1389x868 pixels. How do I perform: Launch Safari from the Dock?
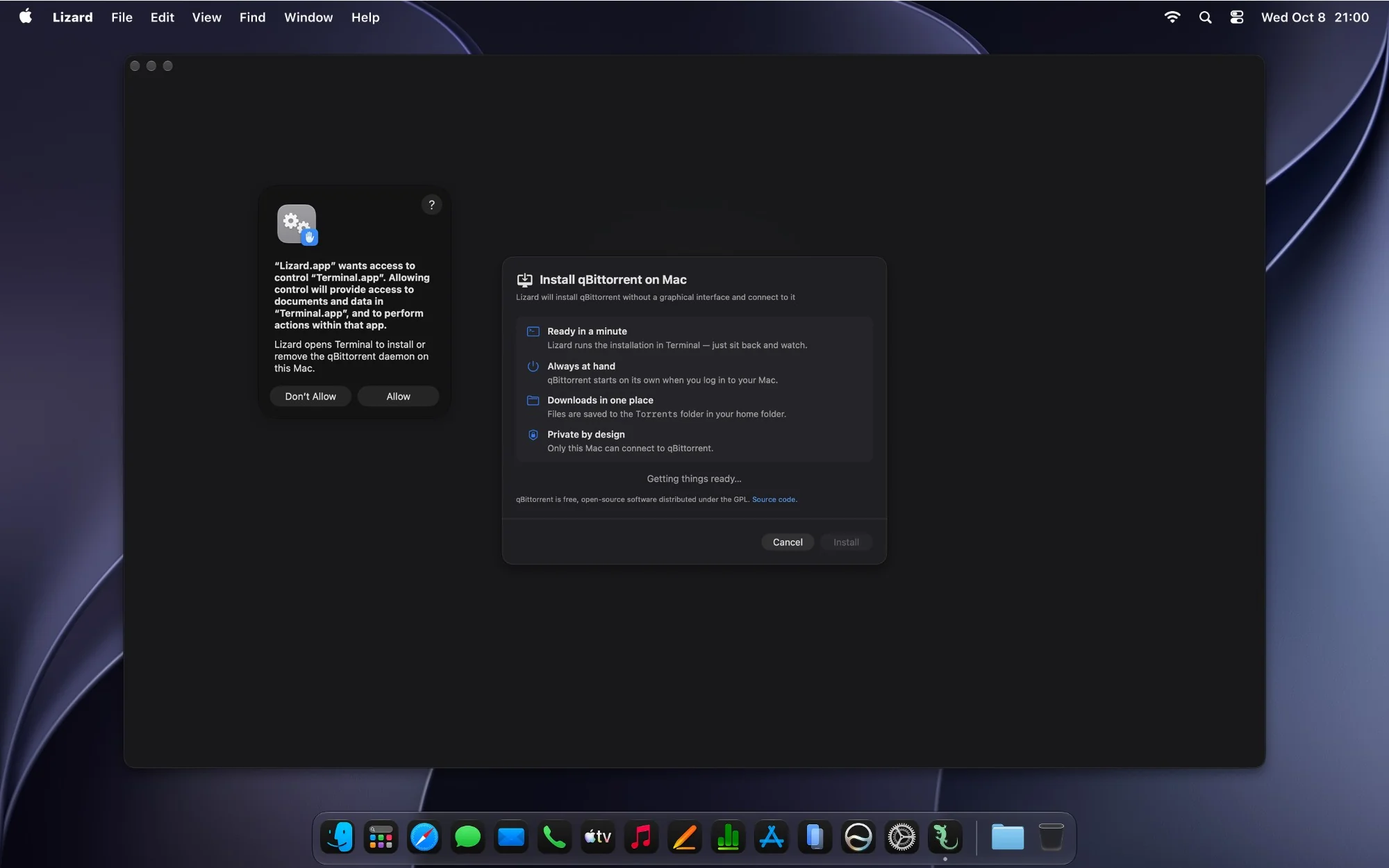tap(424, 837)
